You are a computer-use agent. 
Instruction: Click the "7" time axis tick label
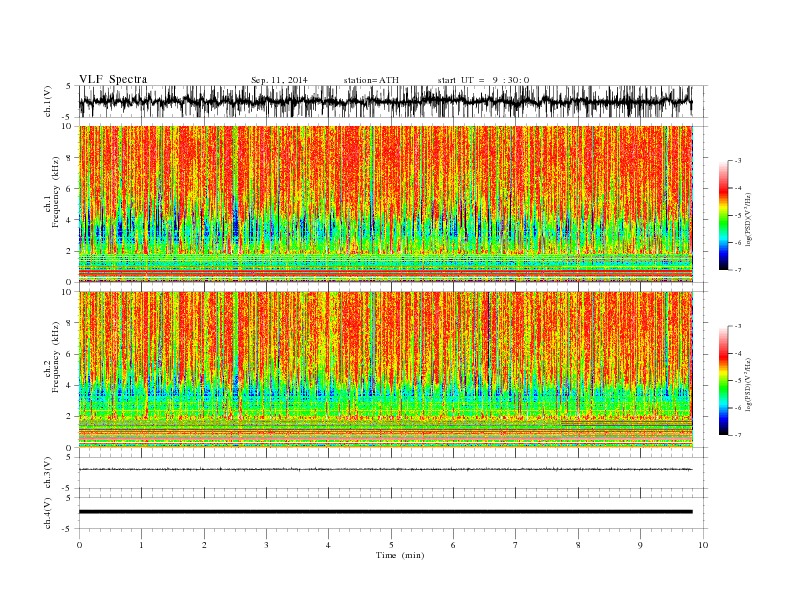[516, 545]
